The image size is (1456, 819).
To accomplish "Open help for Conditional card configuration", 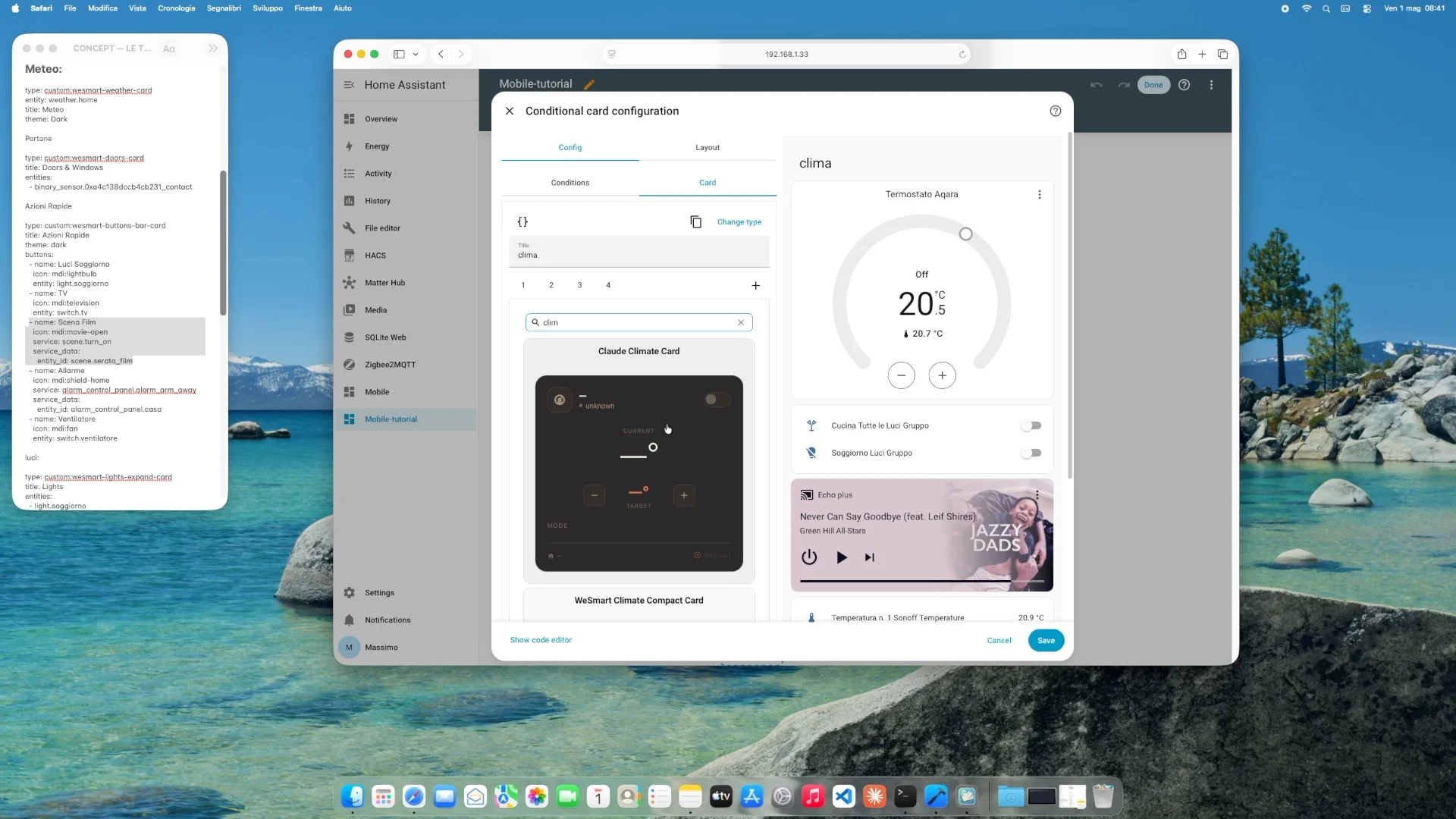I will pyautogui.click(x=1056, y=111).
